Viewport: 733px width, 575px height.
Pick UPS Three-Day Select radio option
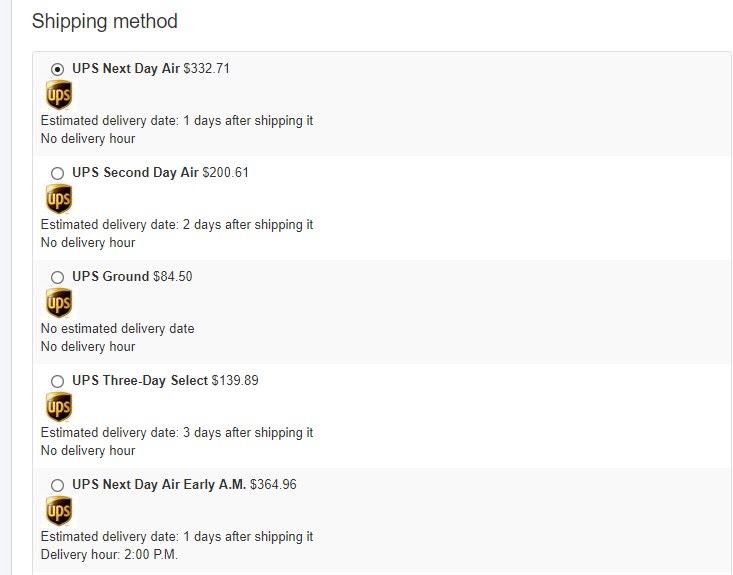[x=57, y=381]
